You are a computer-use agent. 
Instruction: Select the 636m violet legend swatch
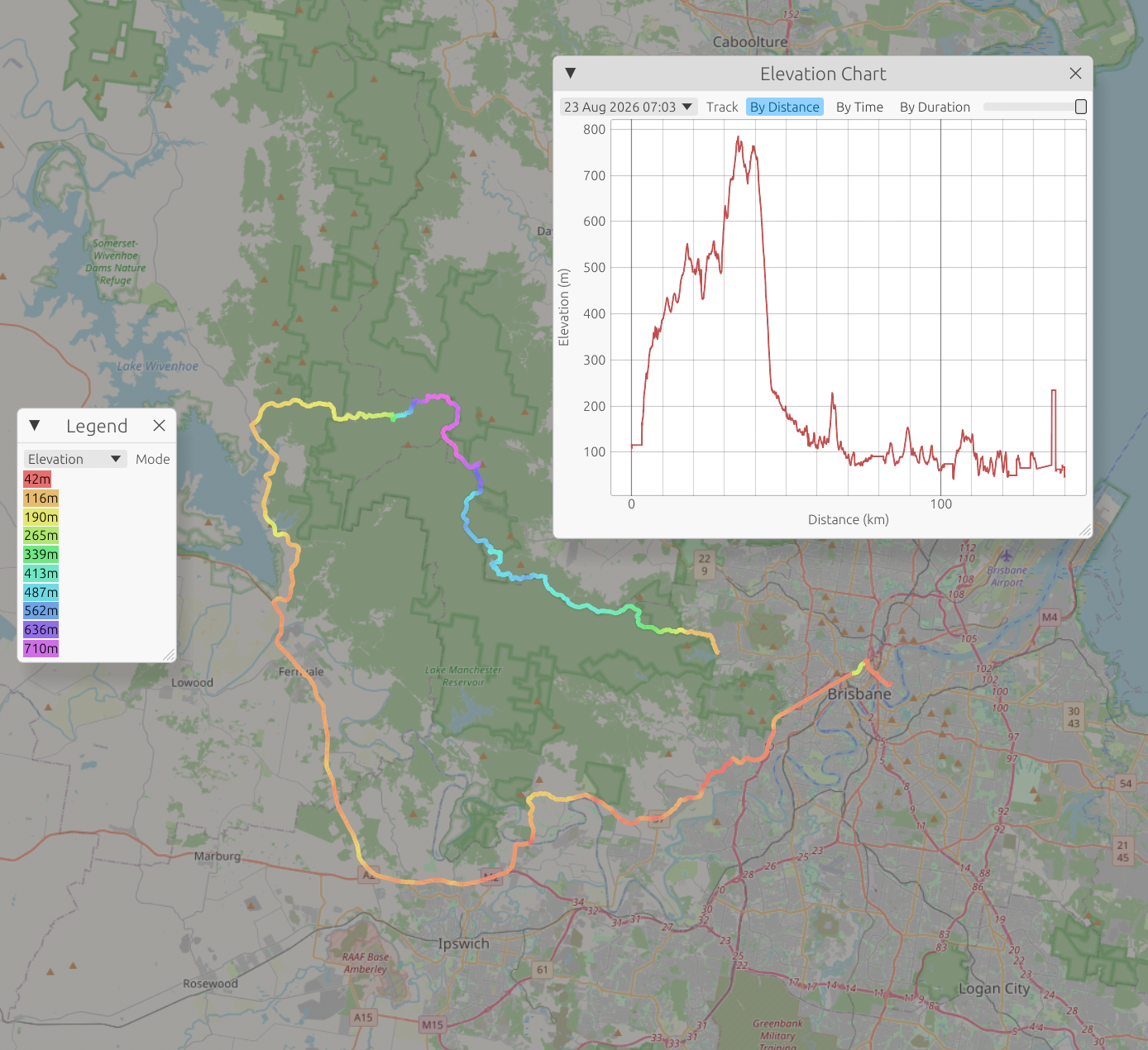coord(41,630)
